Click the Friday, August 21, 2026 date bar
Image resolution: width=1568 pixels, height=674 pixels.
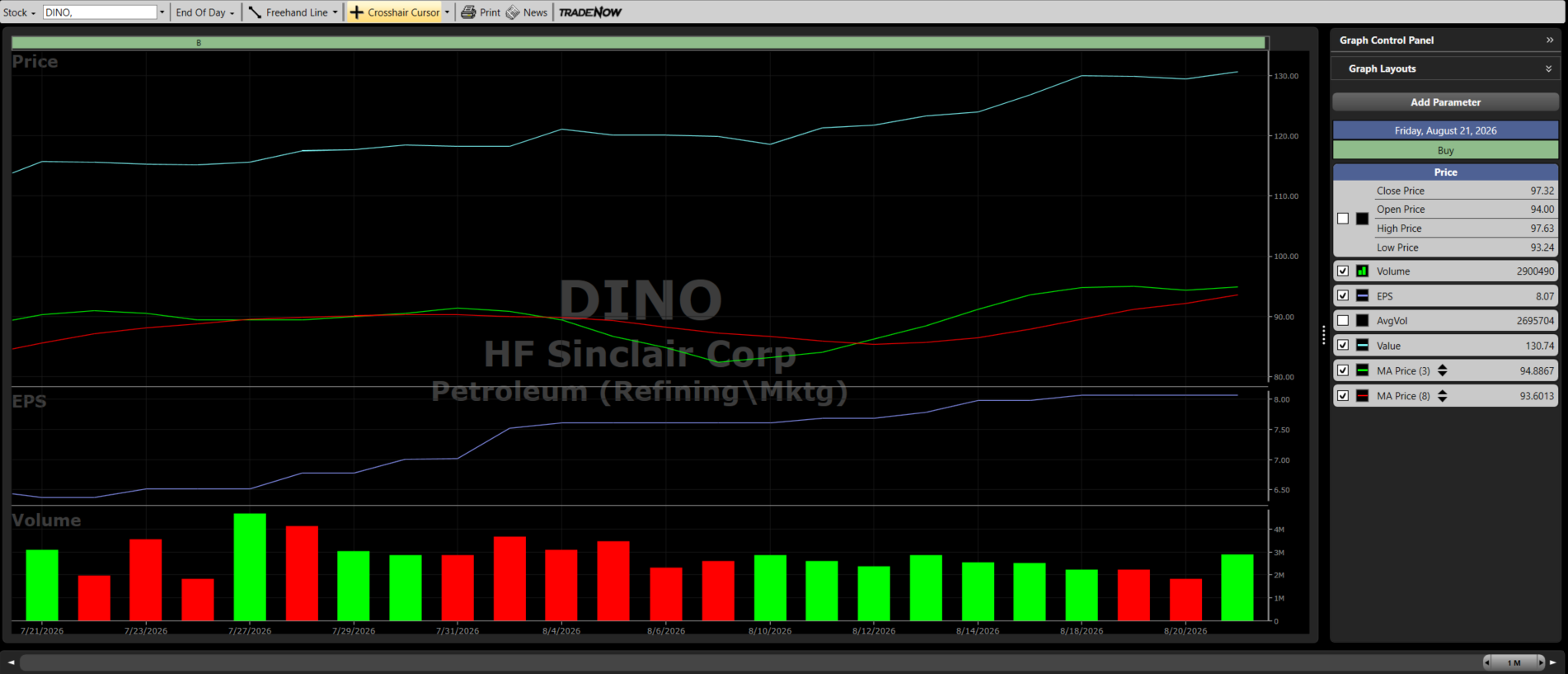[x=1445, y=130]
